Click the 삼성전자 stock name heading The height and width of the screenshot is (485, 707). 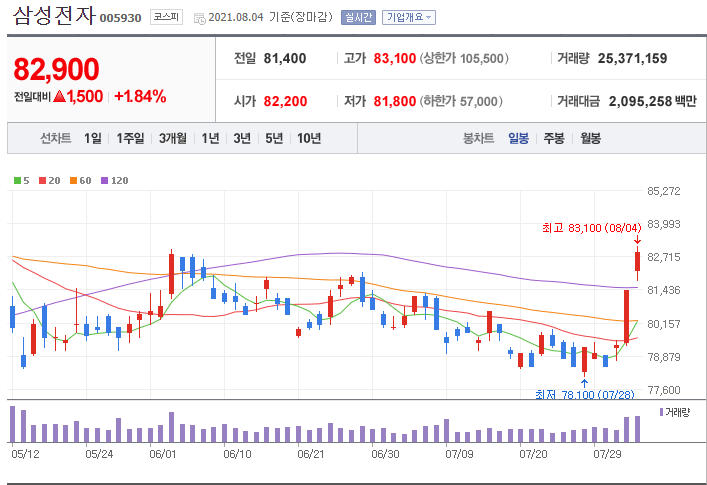(54, 15)
